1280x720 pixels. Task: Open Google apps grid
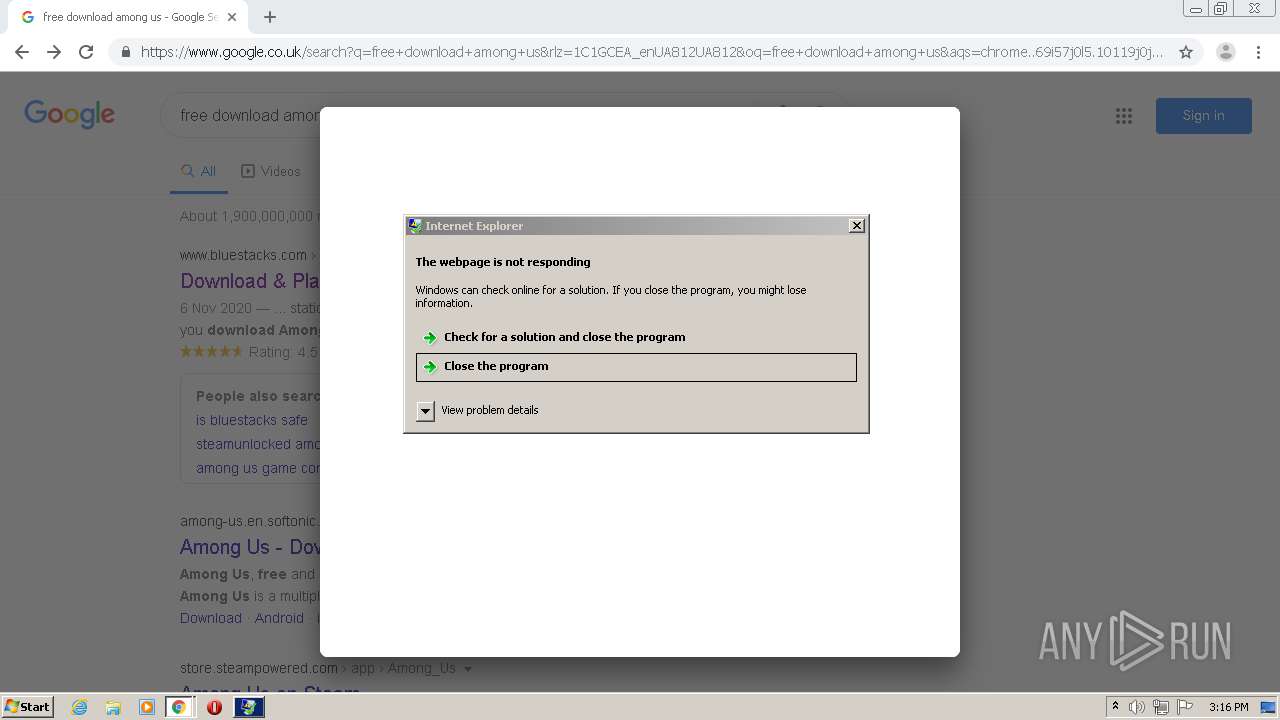(x=1124, y=116)
